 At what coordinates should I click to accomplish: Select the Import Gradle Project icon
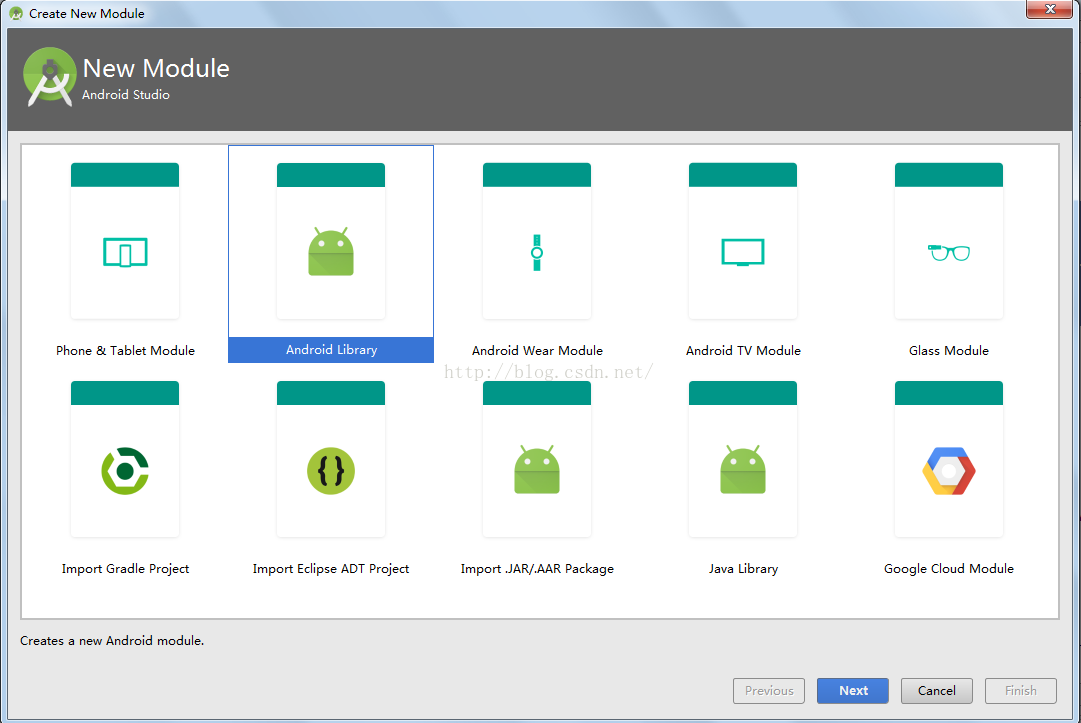[x=125, y=470]
